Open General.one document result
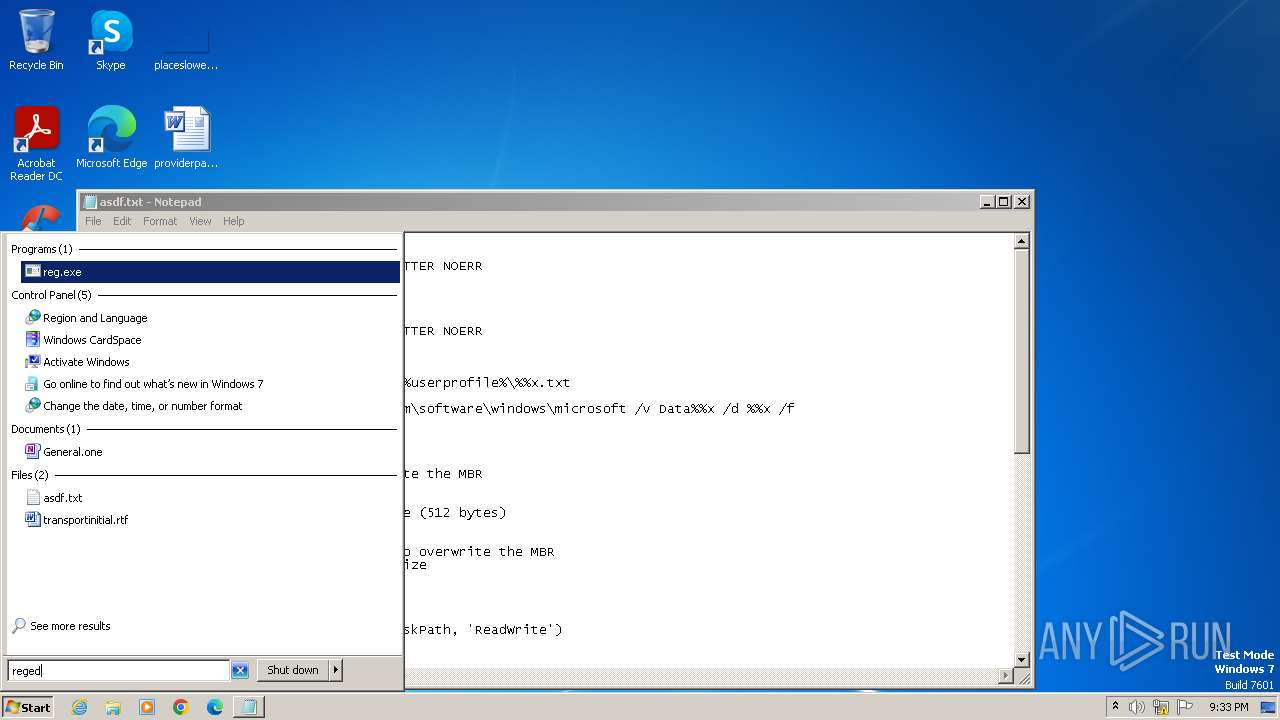1280x720 pixels. pyautogui.click(x=72, y=452)
